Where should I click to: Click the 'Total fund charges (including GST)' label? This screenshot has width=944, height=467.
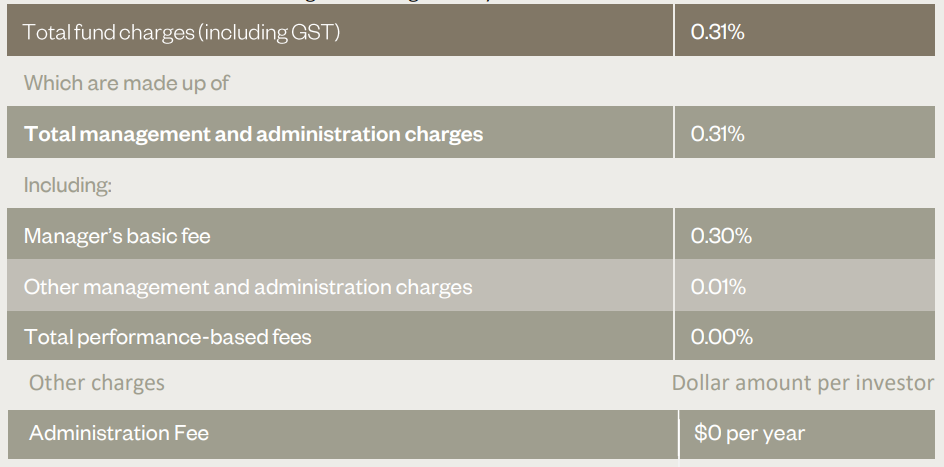point(182,32)
